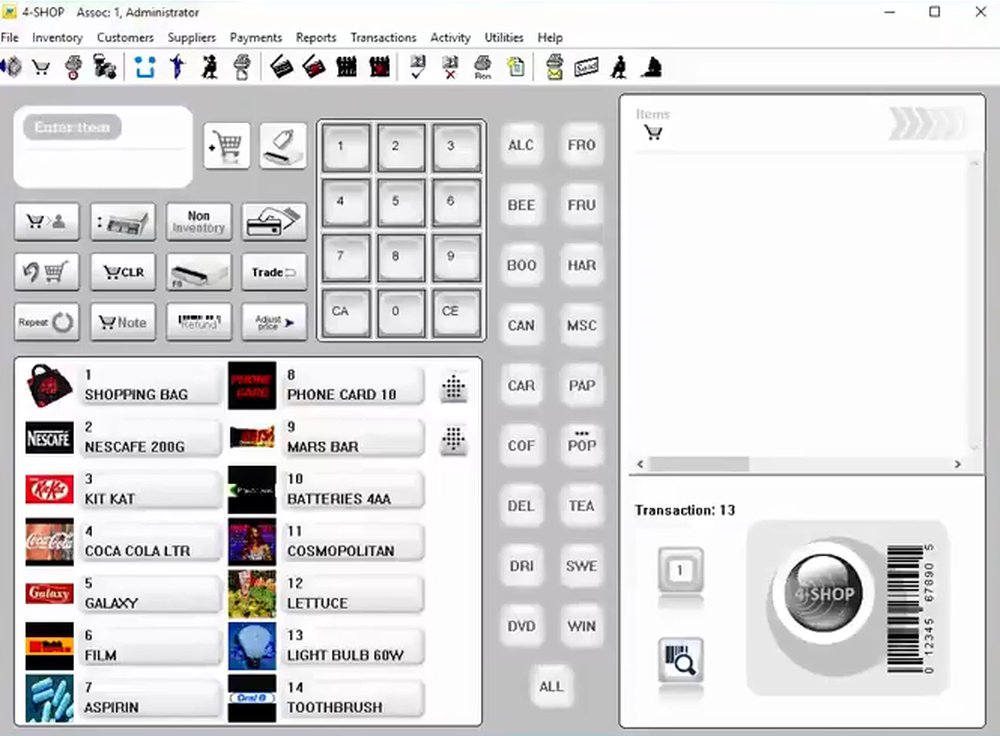Open the keypad popup beside PHONE CARD 10
The width and height of the screenshot is (1000, 736).
tap(454, 386)
